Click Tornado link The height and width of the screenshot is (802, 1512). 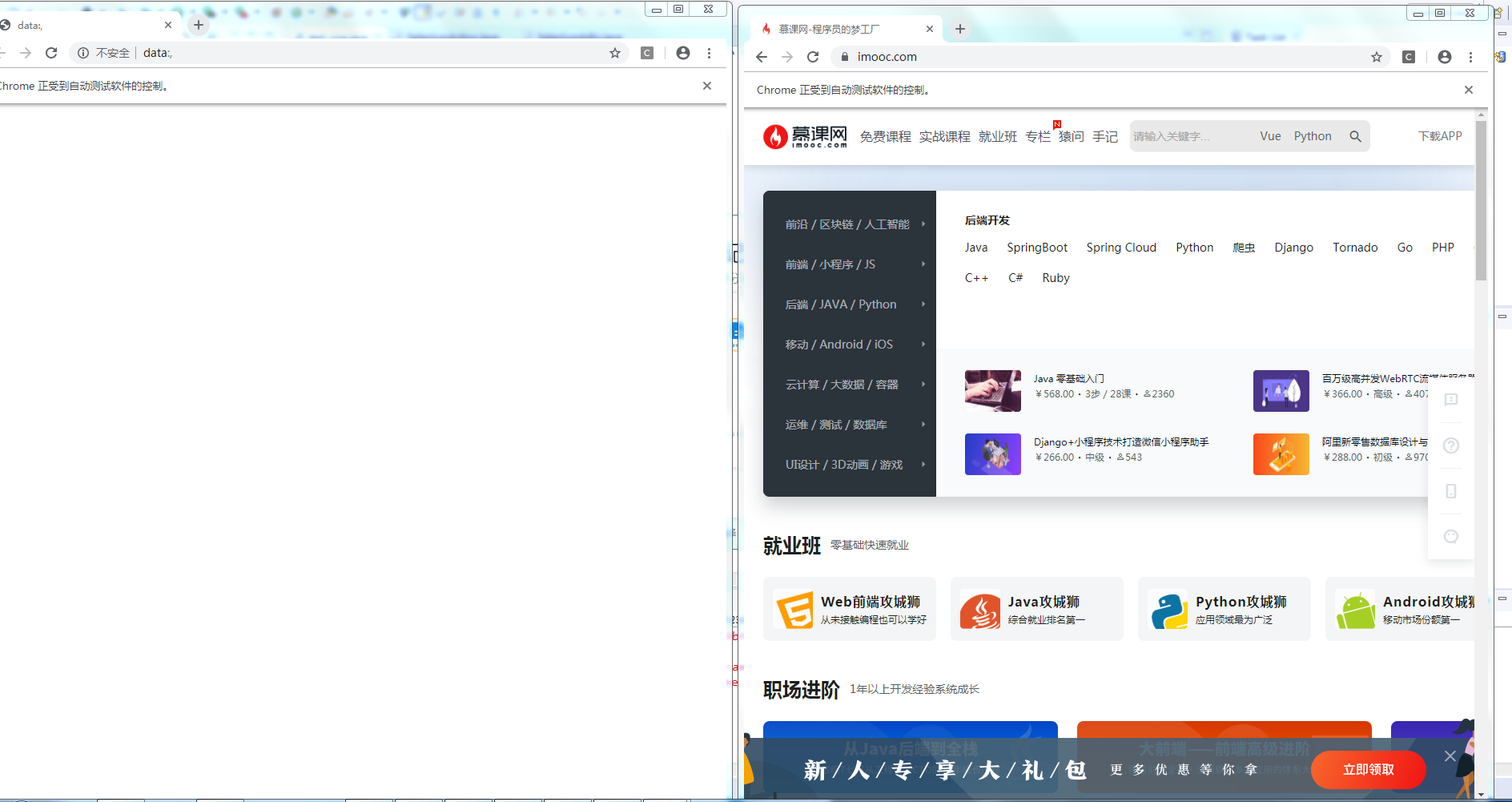[x=1355, y=248]
